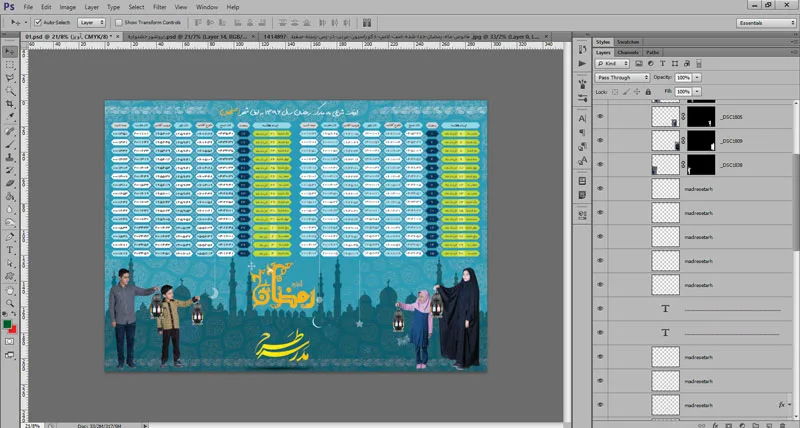Select the Zoom tool
The image size is (800, 428).
click(x=10, y=304)
